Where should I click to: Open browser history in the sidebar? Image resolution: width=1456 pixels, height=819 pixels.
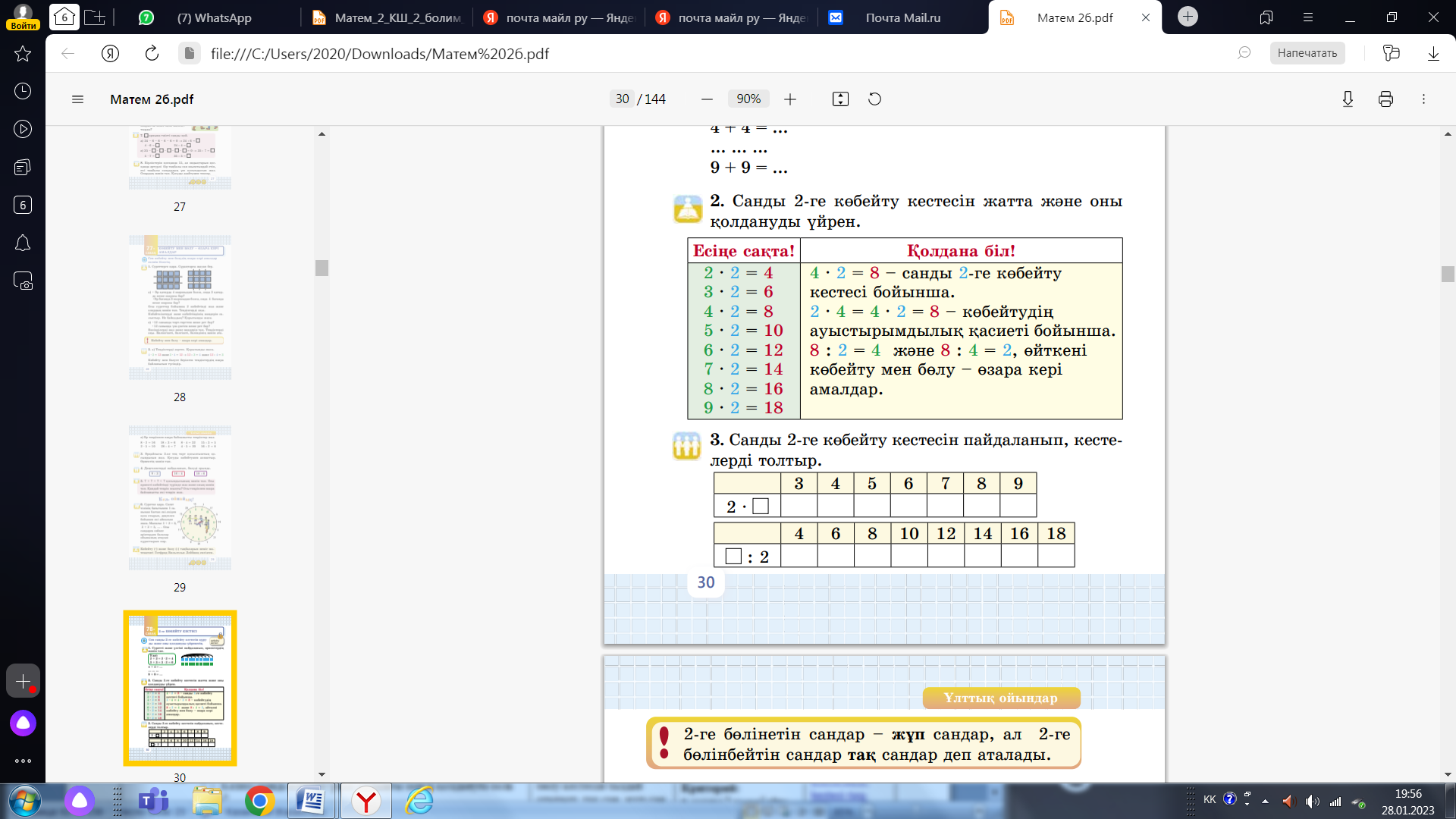23,91
